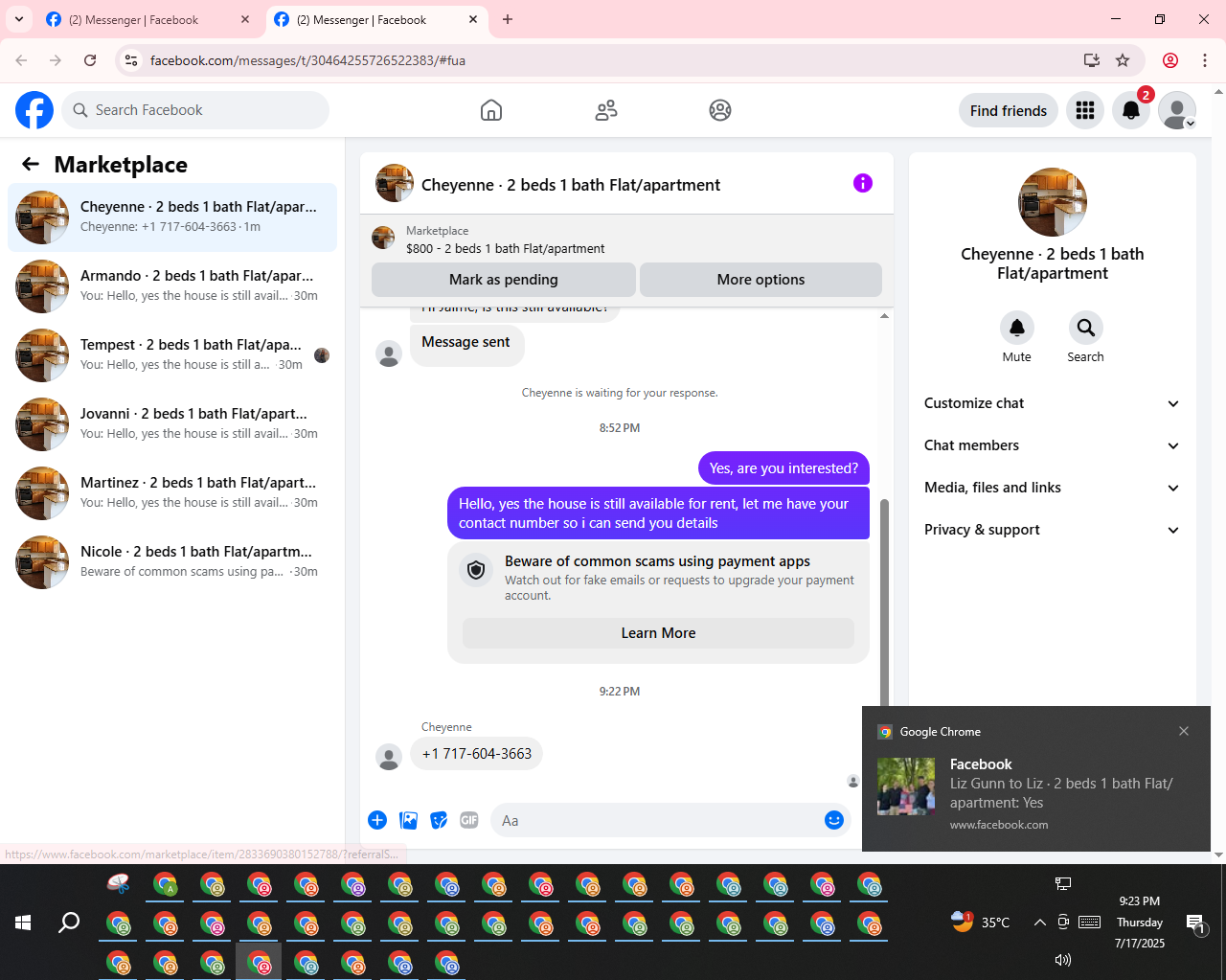The width and height of the screenshot is (1226, 980).
Task: Click the Marketplace back arrow
Action: 31,164
